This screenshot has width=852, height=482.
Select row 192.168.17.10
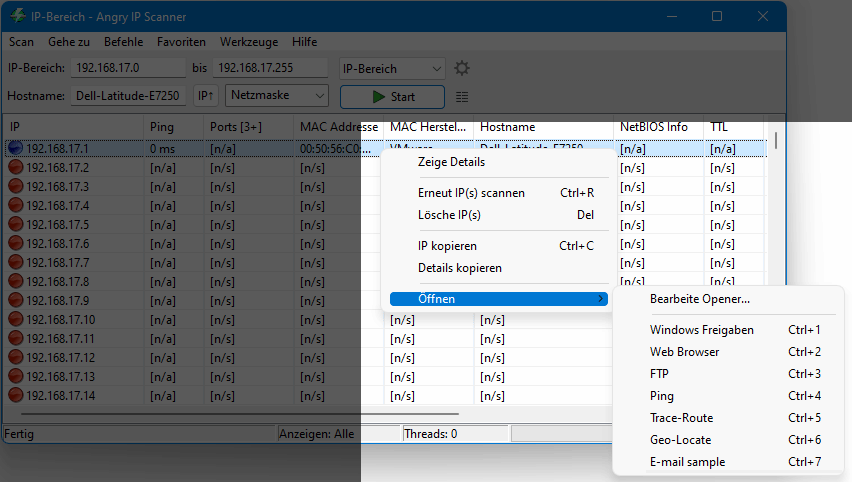[60, 320]
